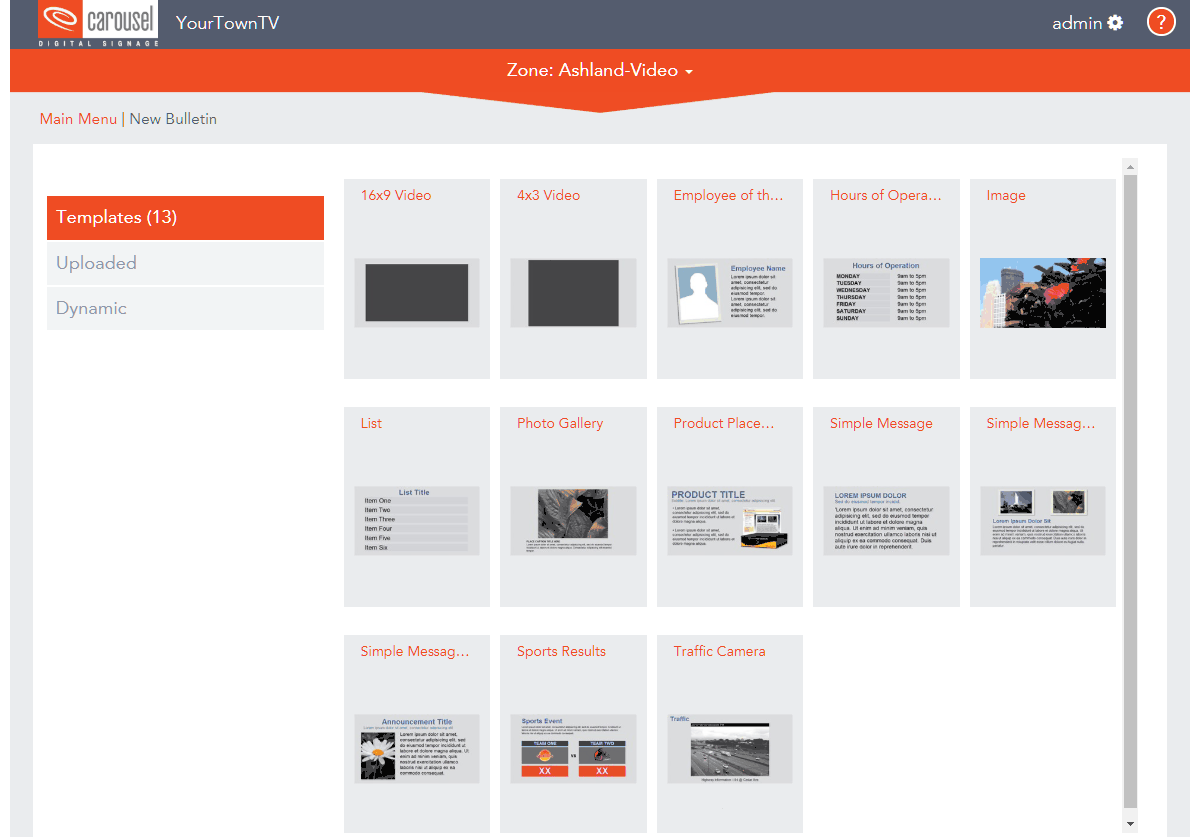The image size is (1200, 837).
Task: Open the Employee of the Month template
Action: [729, 278]
